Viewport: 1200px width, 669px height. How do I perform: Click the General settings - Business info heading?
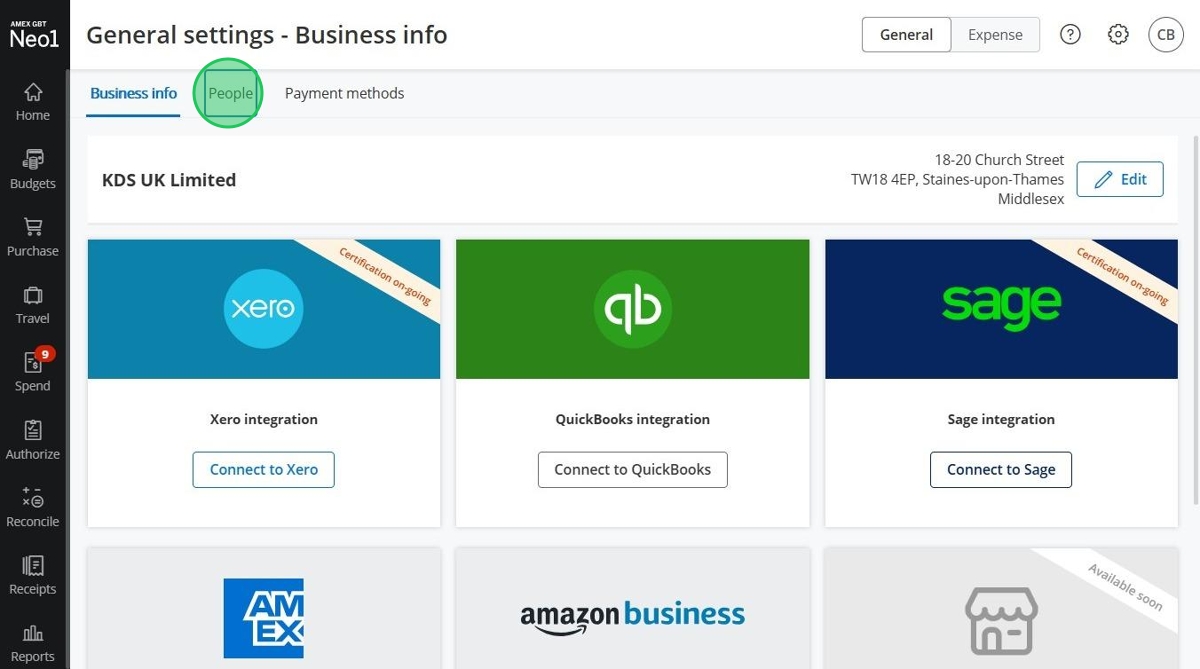[x=267, y=35]
